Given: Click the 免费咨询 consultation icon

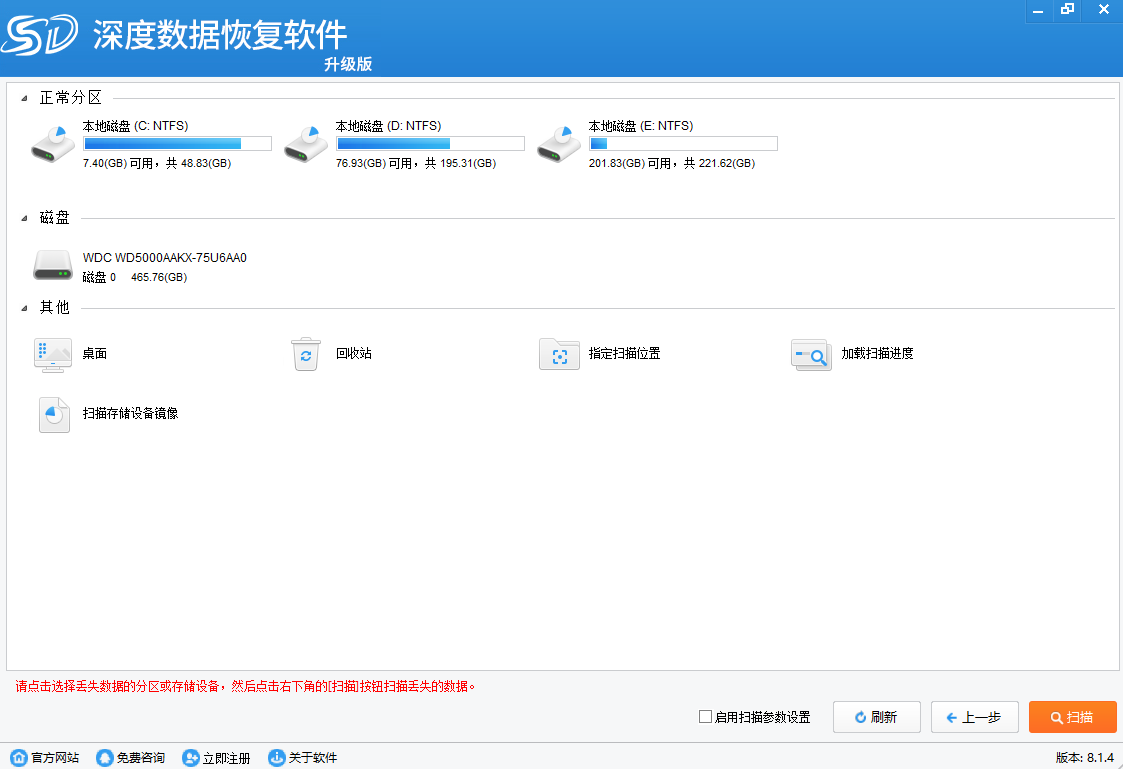Looking at the screenshot, I should coord(105,758).
